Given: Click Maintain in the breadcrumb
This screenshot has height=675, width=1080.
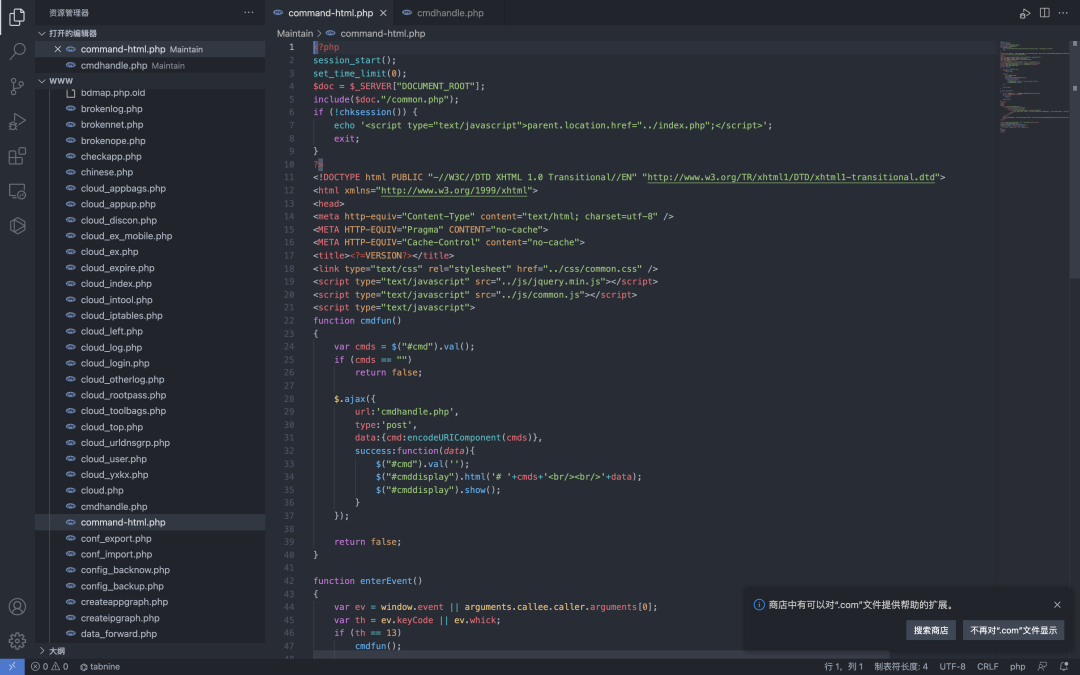Looking at the screenshot, I should [295, 33].
